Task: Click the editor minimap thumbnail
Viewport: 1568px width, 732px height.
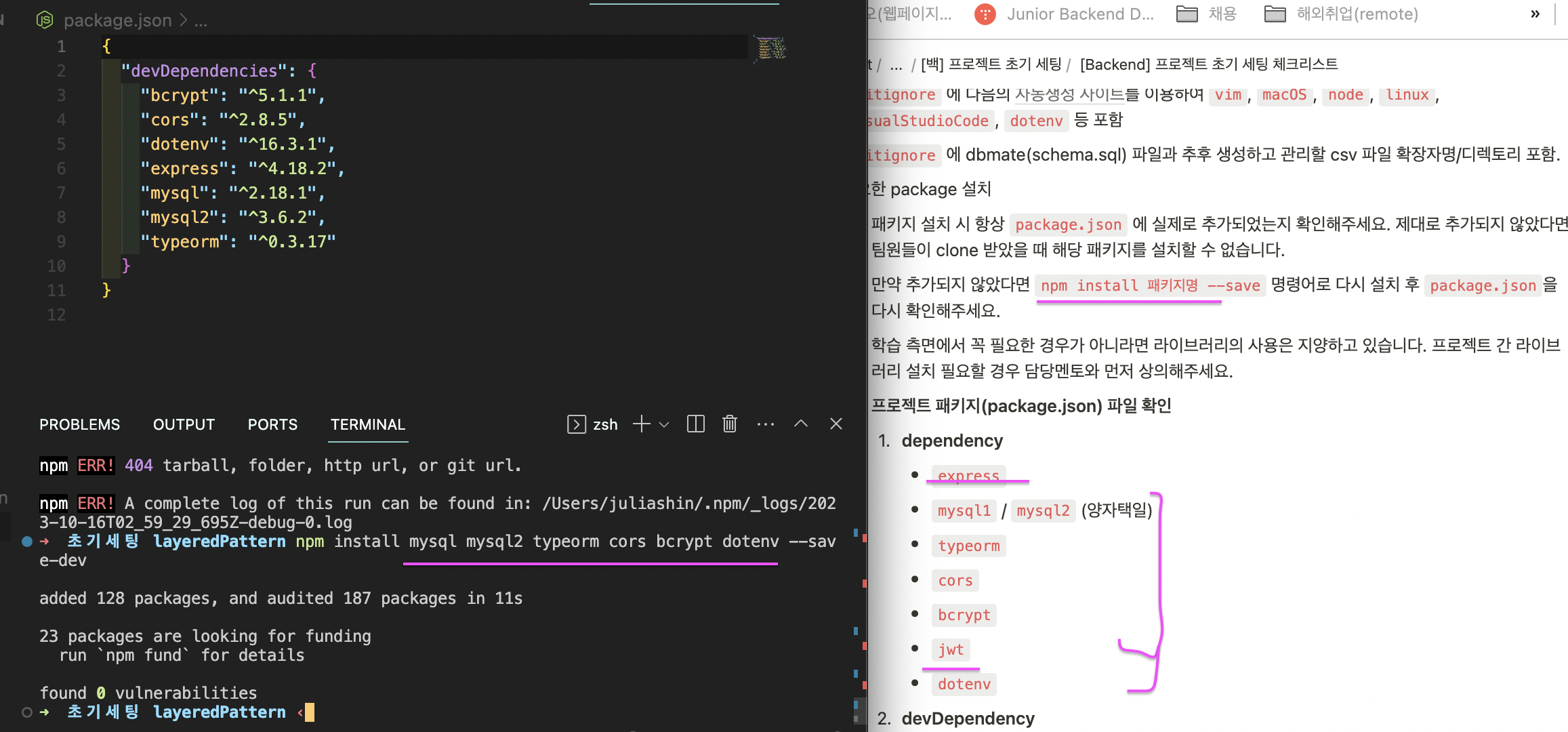Action: click(771, 48)
